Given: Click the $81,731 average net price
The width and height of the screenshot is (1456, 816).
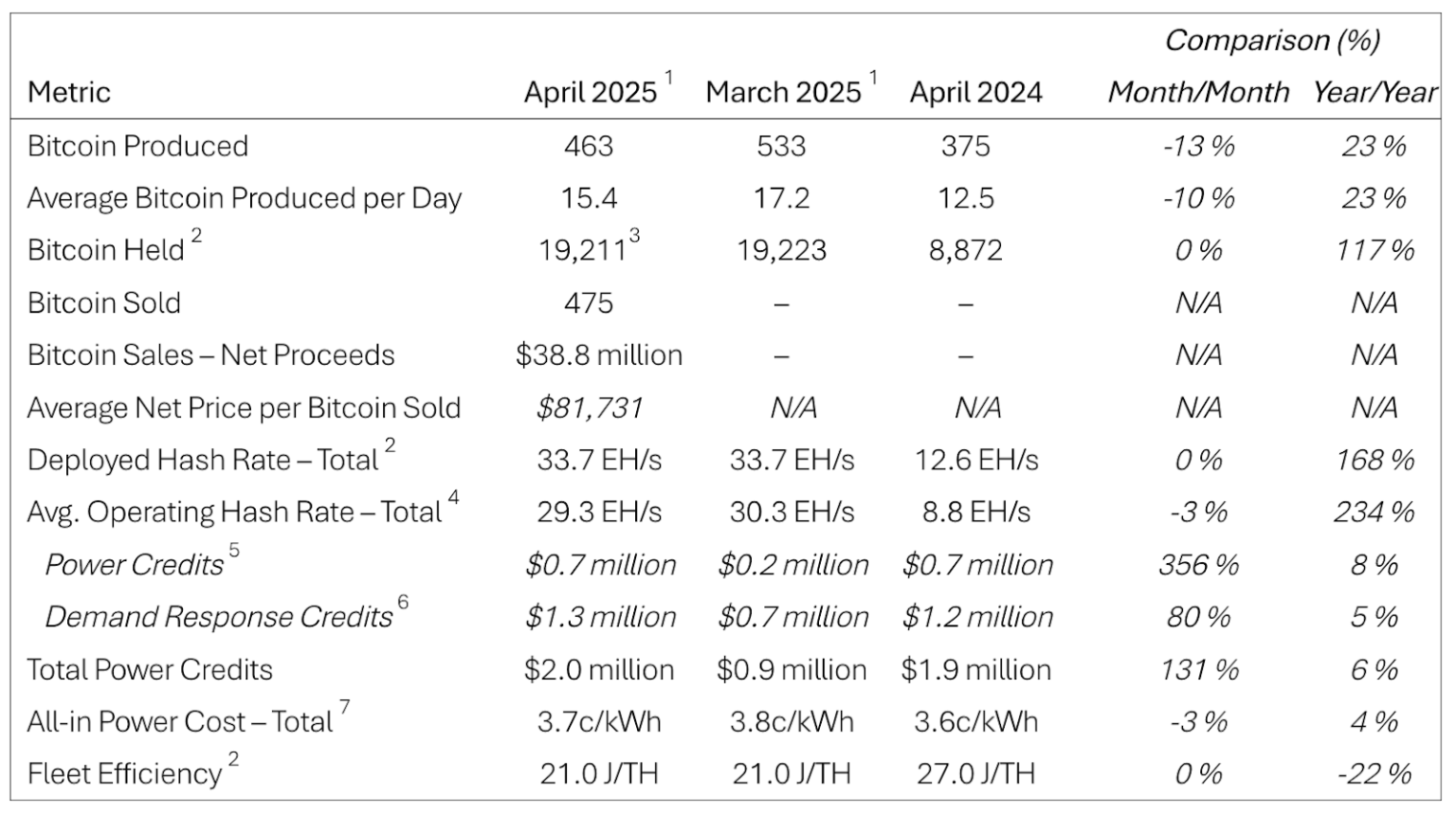Looking at the screenshot, I should (590, 408).
